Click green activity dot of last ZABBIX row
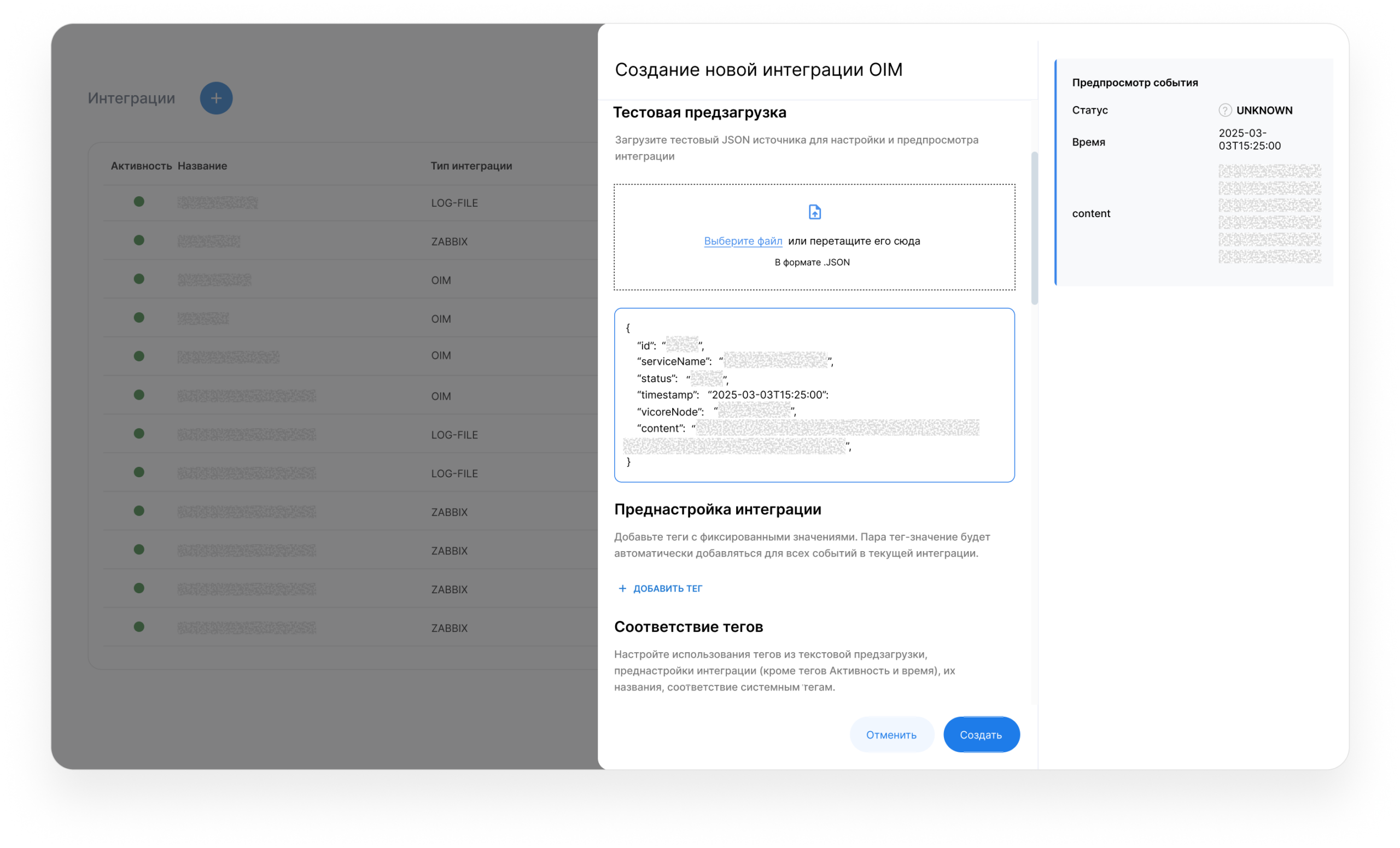Screen dimensions: 1400x848 139,627
